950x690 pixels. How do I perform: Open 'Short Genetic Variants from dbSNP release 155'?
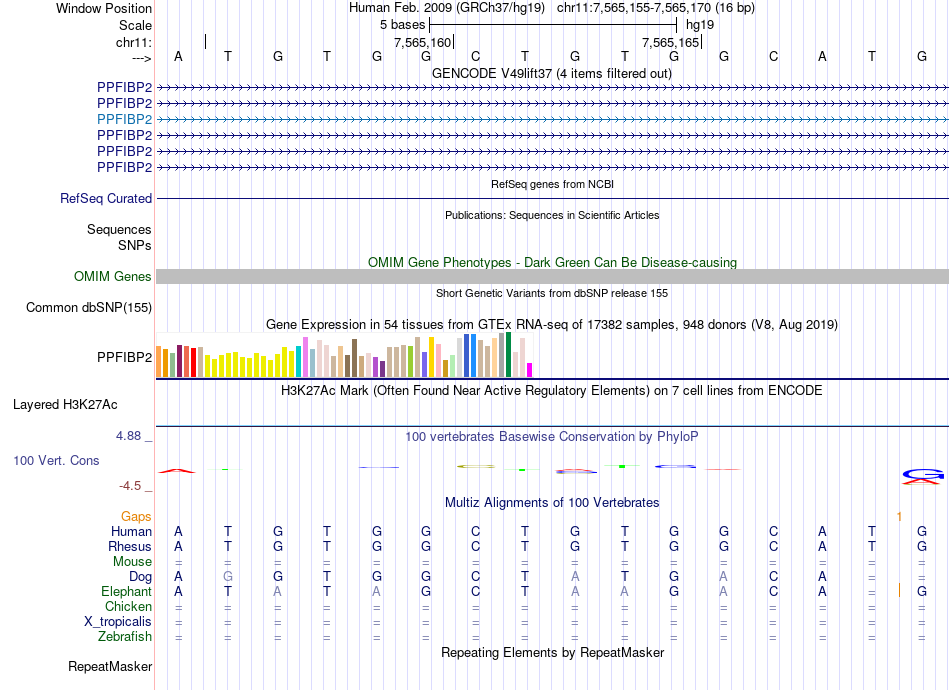coord(552,293)
